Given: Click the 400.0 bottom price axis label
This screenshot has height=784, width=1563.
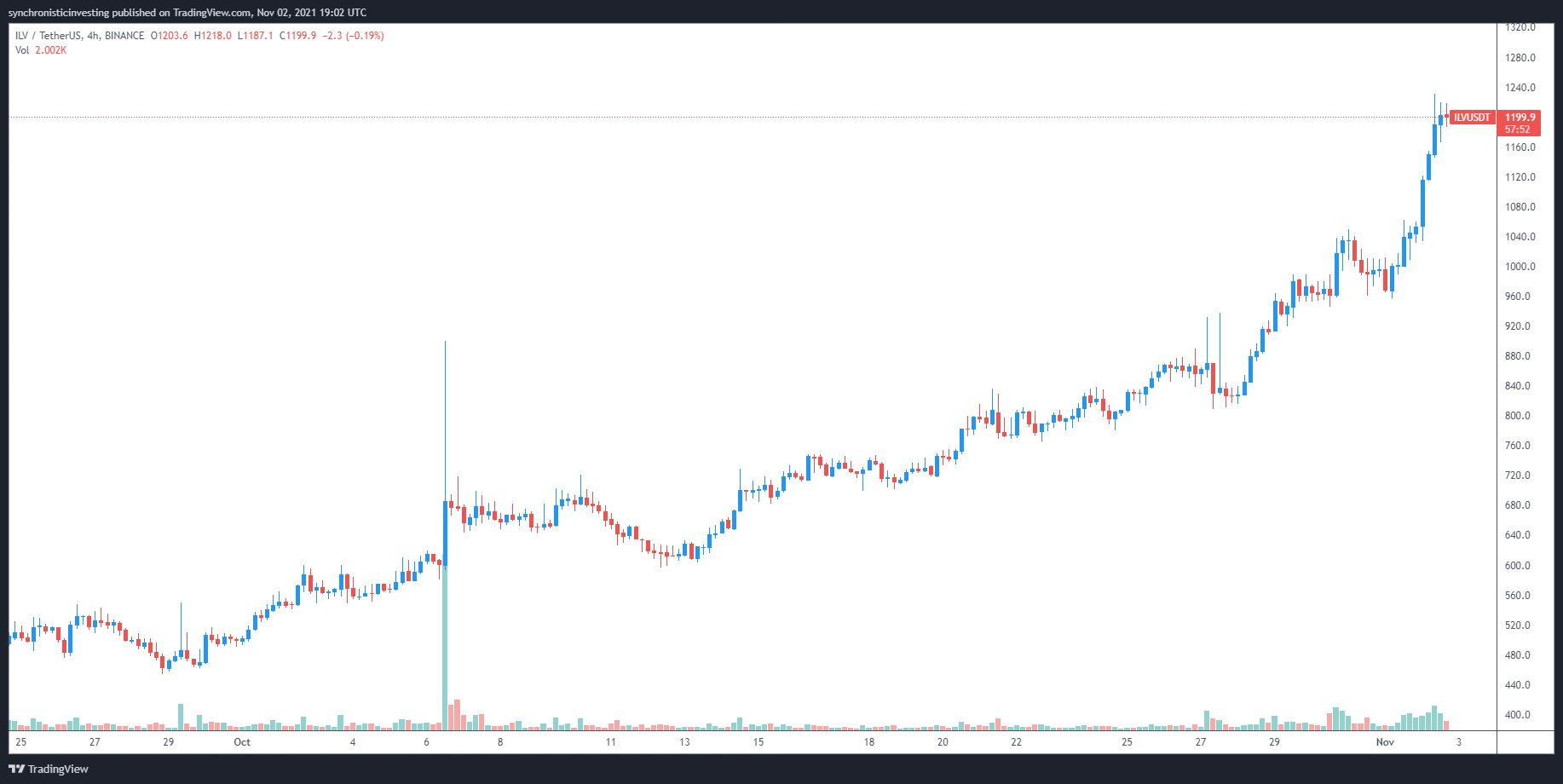Looking at the screenshot, I should (x=1520, y=715).
